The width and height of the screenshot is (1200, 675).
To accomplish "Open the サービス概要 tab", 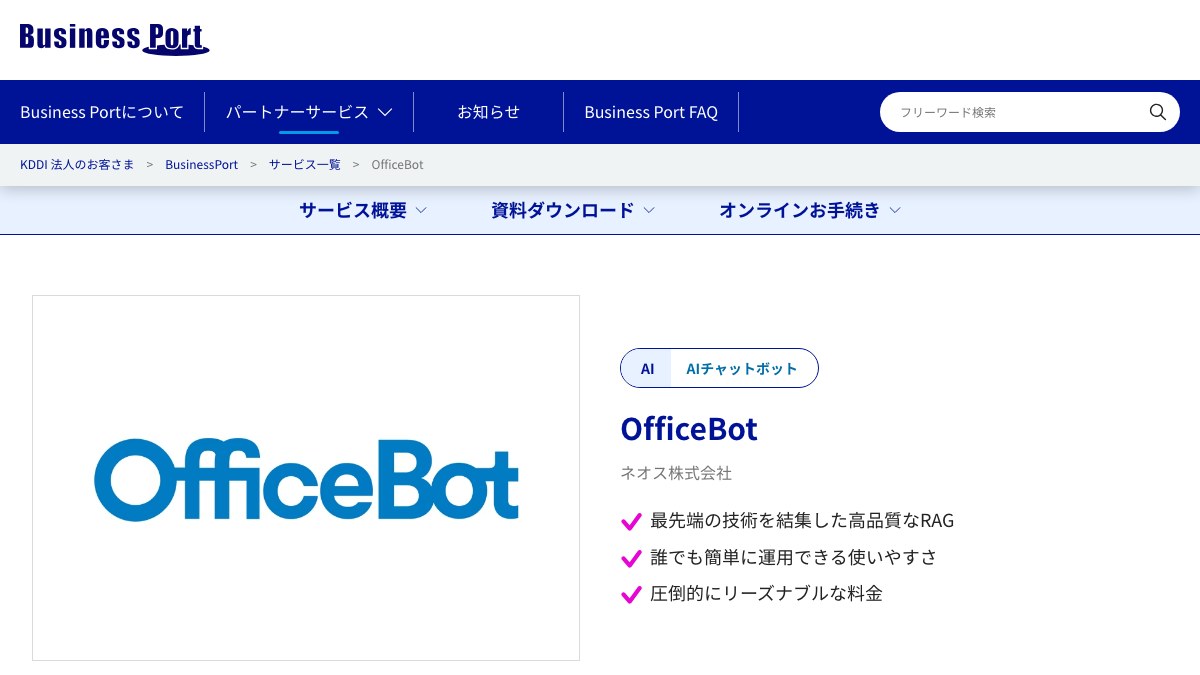I will pyautogui.click(x=353, y=210).
